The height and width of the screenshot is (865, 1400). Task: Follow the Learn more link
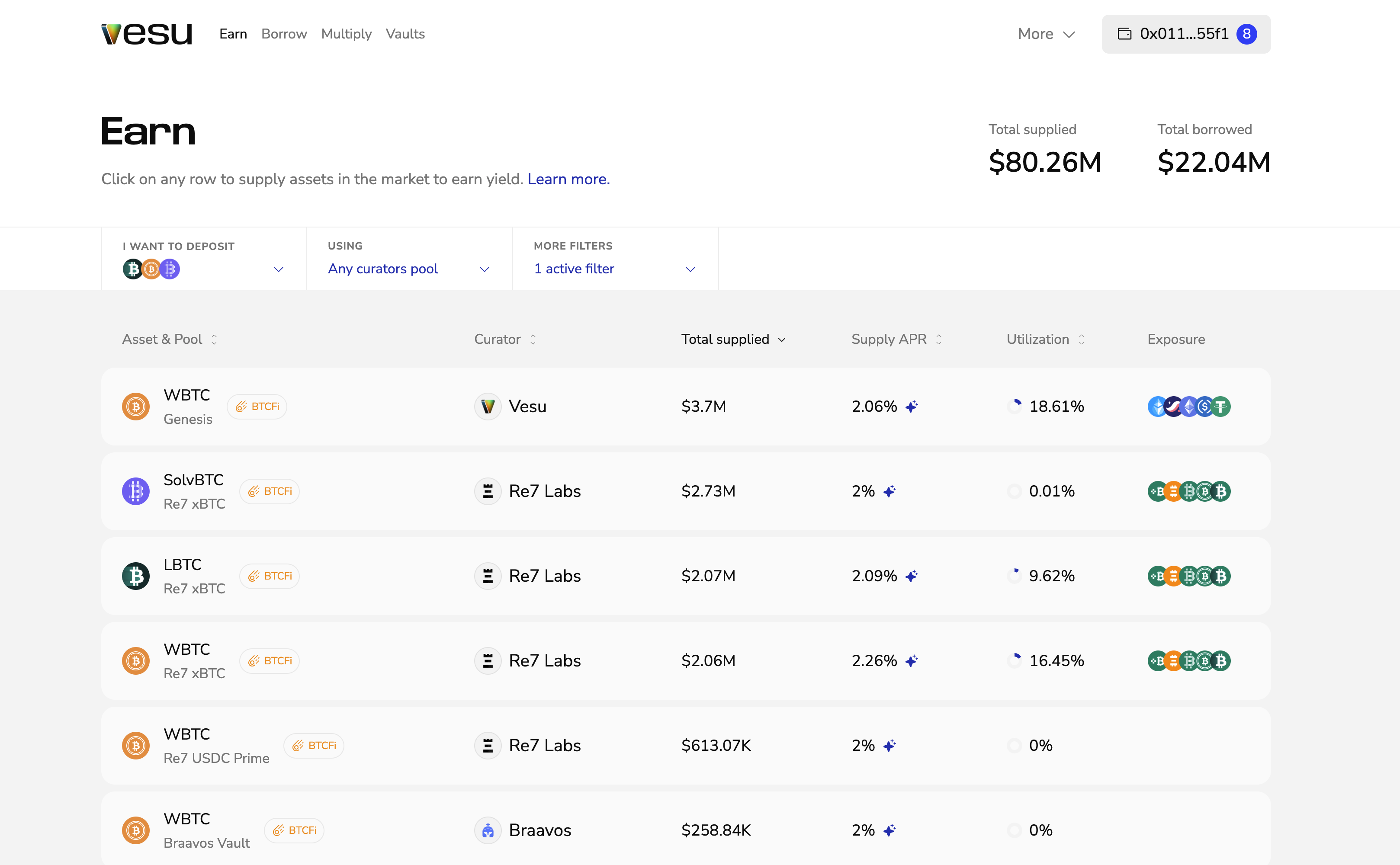point(568,179)
